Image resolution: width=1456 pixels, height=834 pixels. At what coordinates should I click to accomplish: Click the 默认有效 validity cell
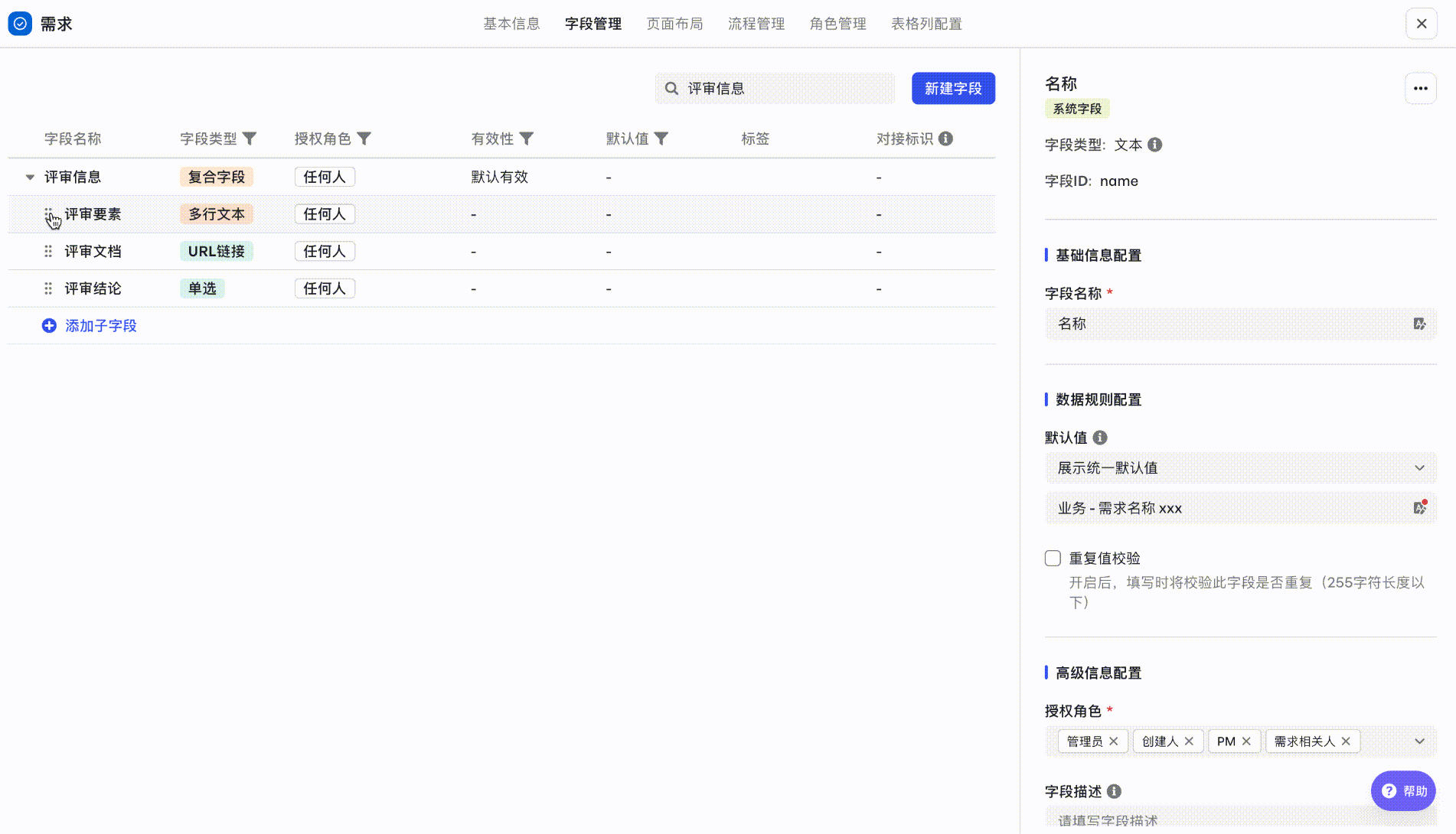tap(499, 177)
